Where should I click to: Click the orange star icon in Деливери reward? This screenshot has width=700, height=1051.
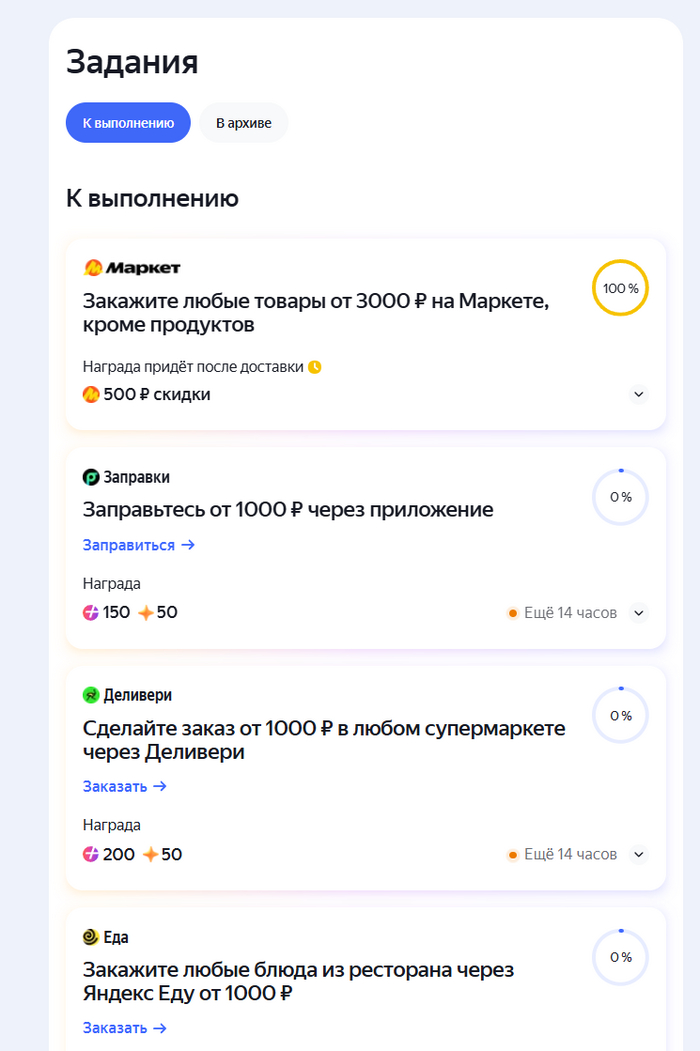click(148, 855)
